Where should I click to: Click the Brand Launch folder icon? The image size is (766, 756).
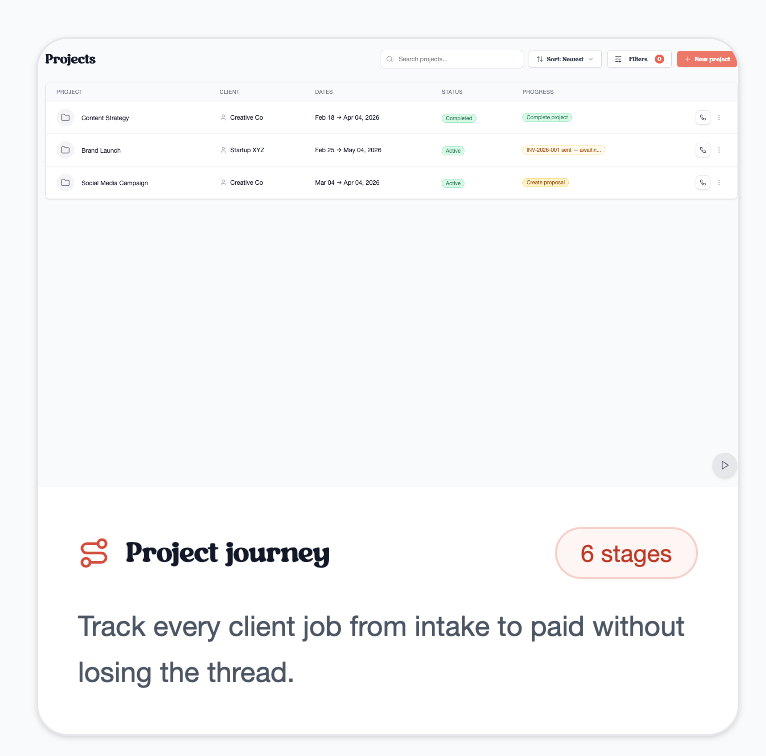[65, 150]
